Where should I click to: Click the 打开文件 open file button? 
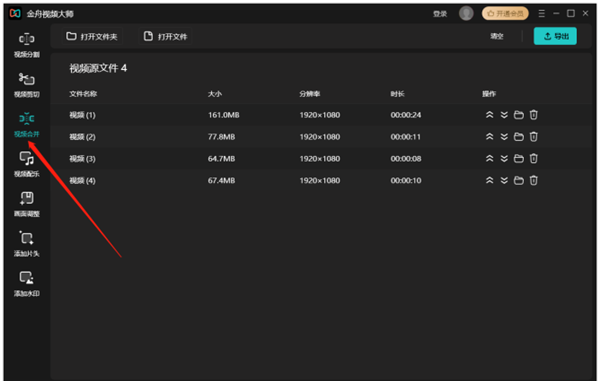coord(165,36)
